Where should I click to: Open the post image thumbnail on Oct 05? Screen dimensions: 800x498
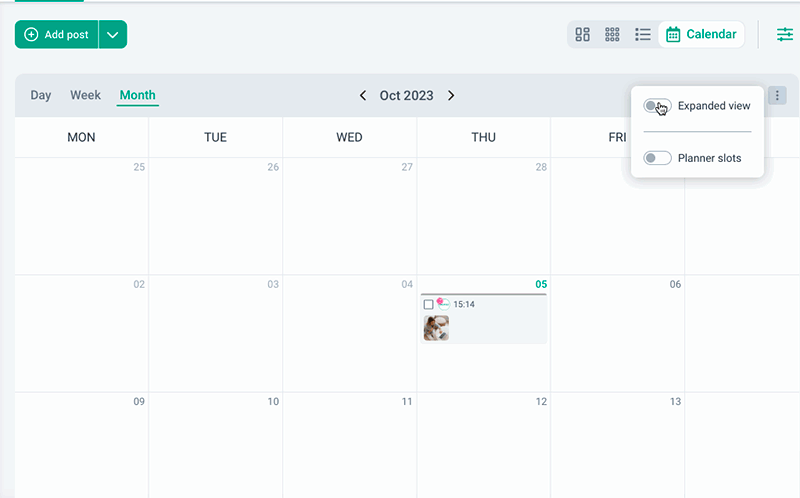436,328
